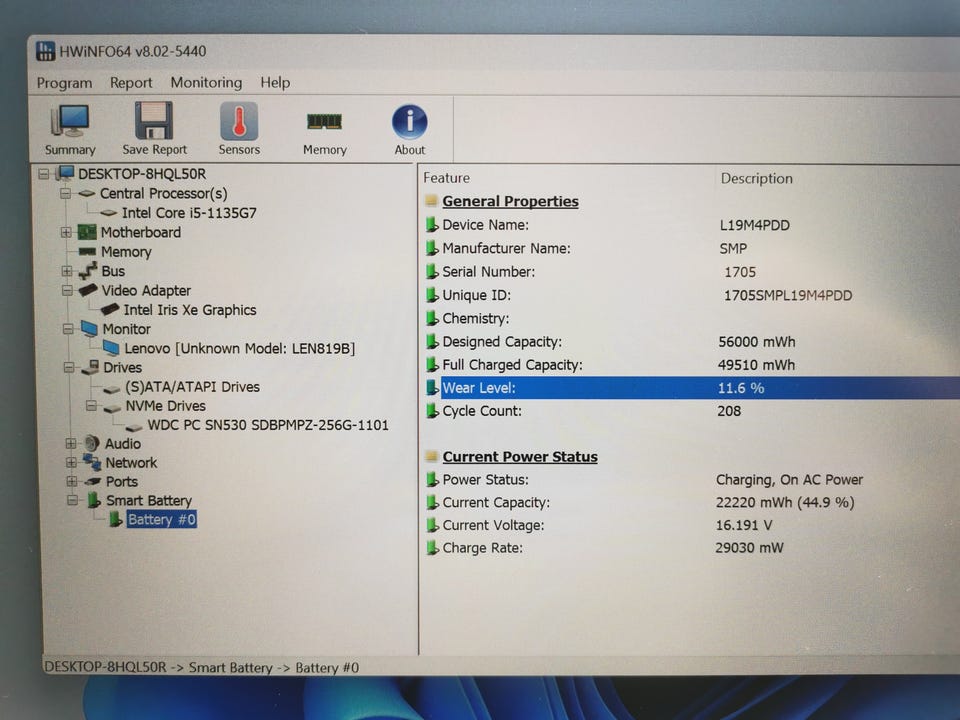
Task: Open the Program menu
Action: tap(64, 83)
